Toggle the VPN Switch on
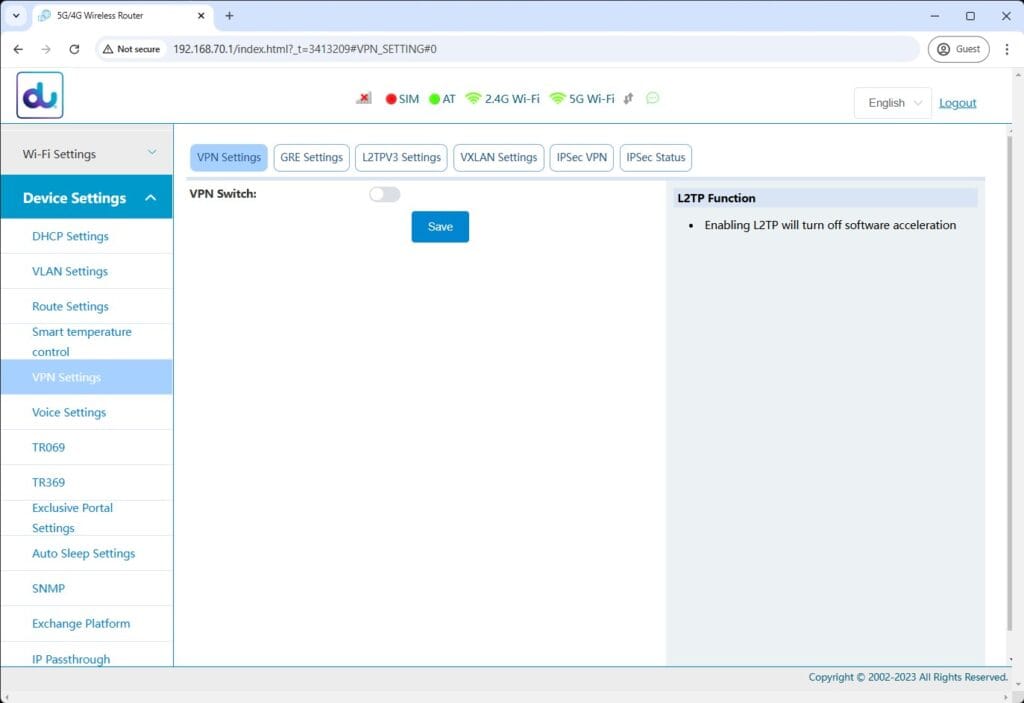This screenshot has width=1024, height=703. pos(385,194)
